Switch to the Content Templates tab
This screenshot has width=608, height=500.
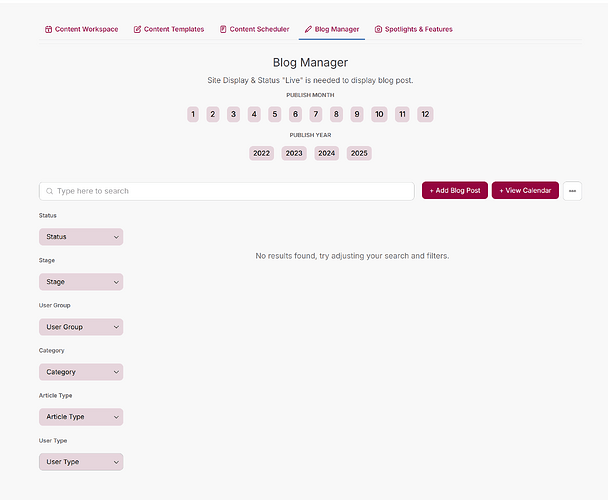[168, 29]
